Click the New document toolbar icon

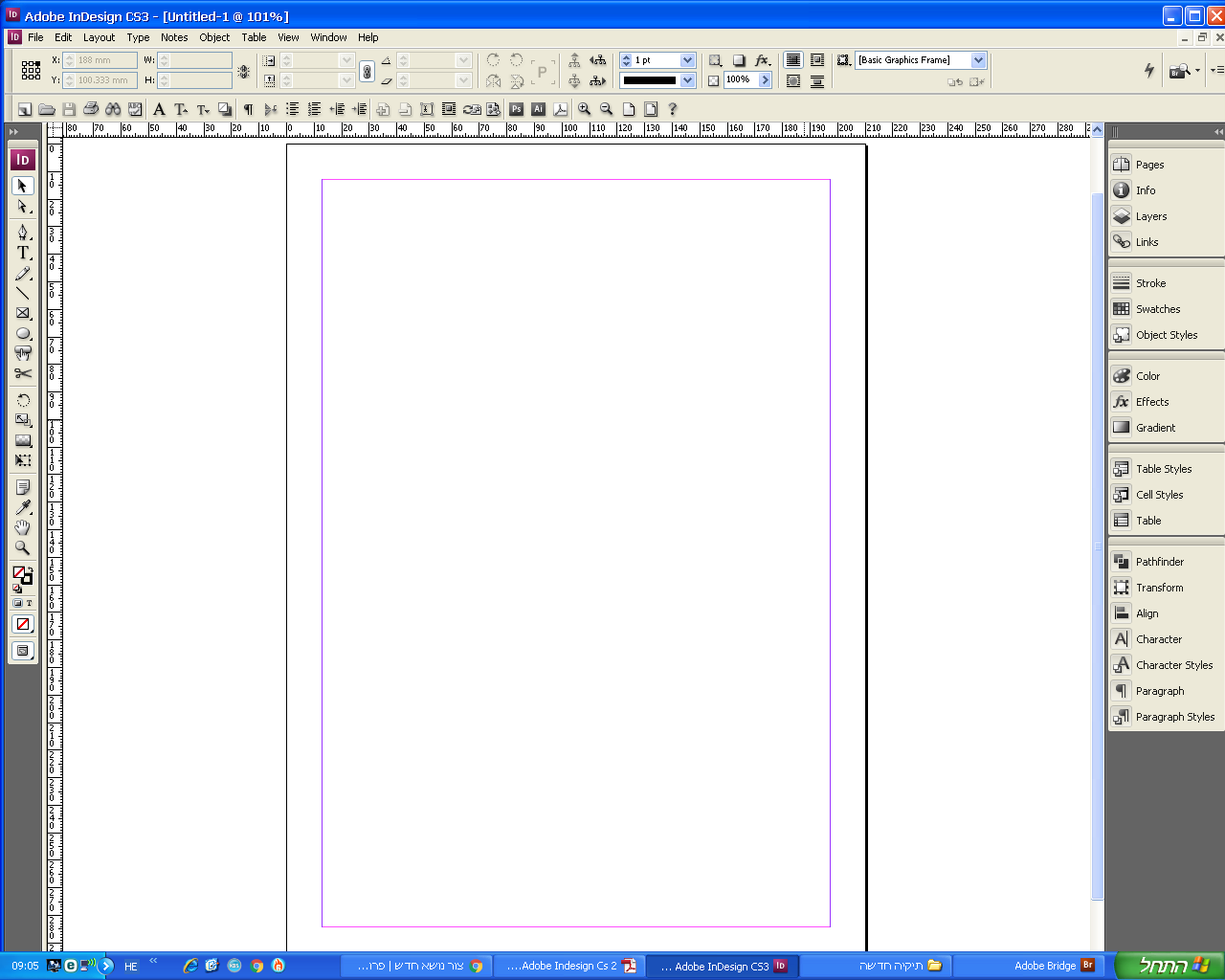click(x=25, y=109)
